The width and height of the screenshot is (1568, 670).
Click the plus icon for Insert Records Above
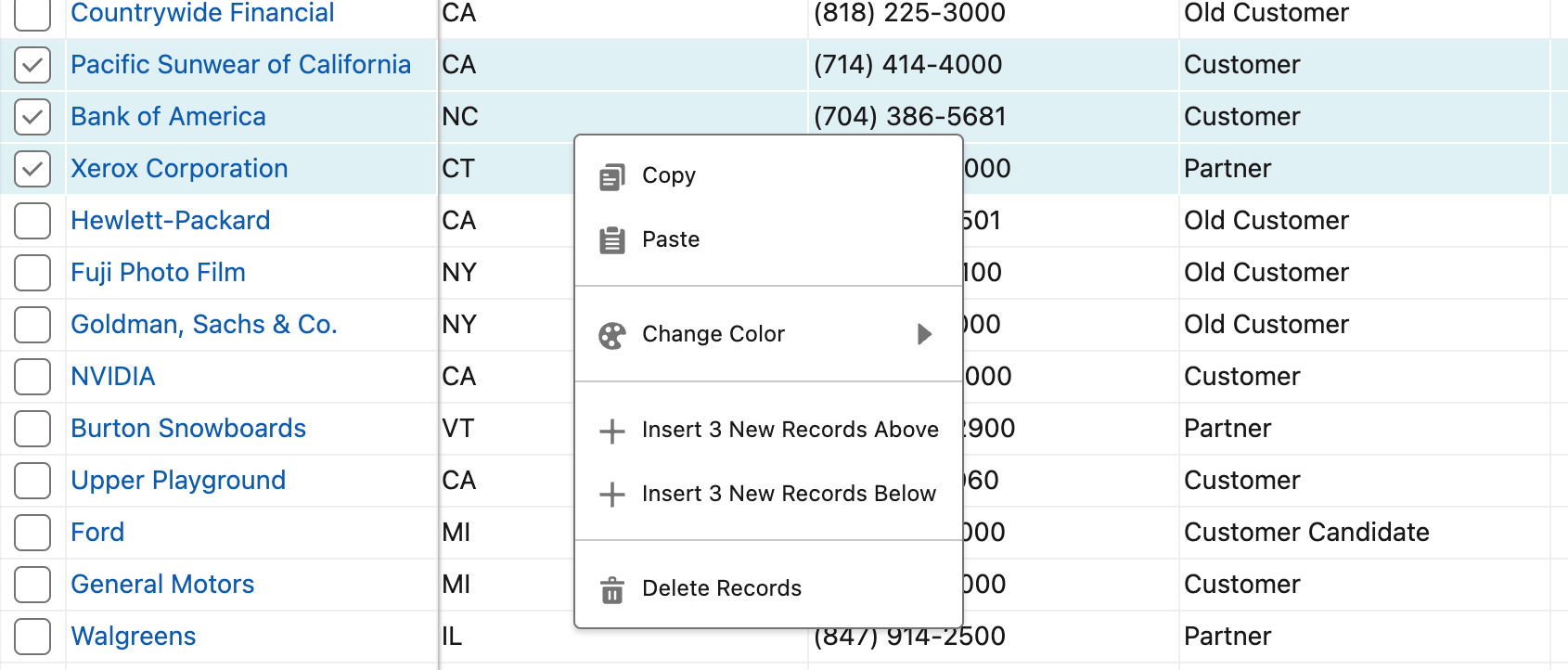pos(611,431)
